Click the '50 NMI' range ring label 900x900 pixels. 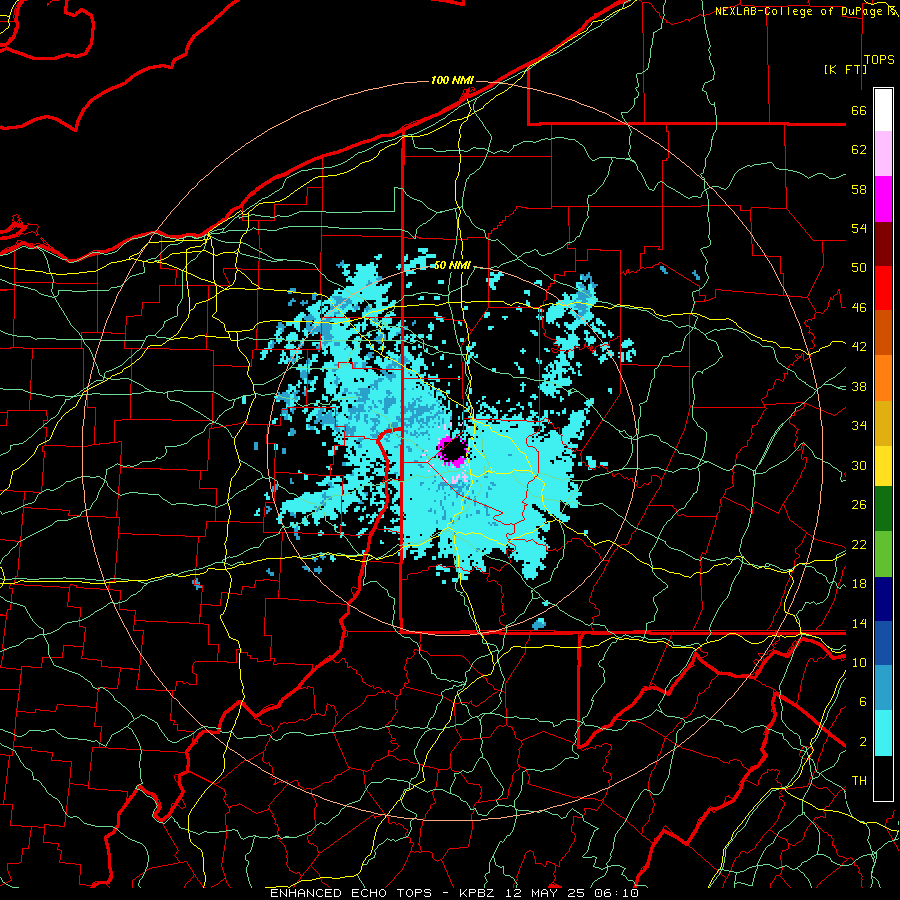click(x=452, y=265)
